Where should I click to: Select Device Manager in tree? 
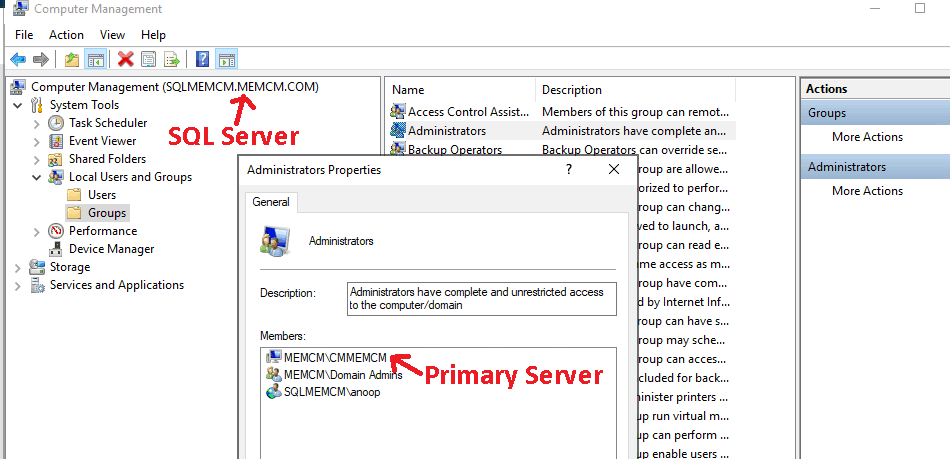(x=111, y=249)
